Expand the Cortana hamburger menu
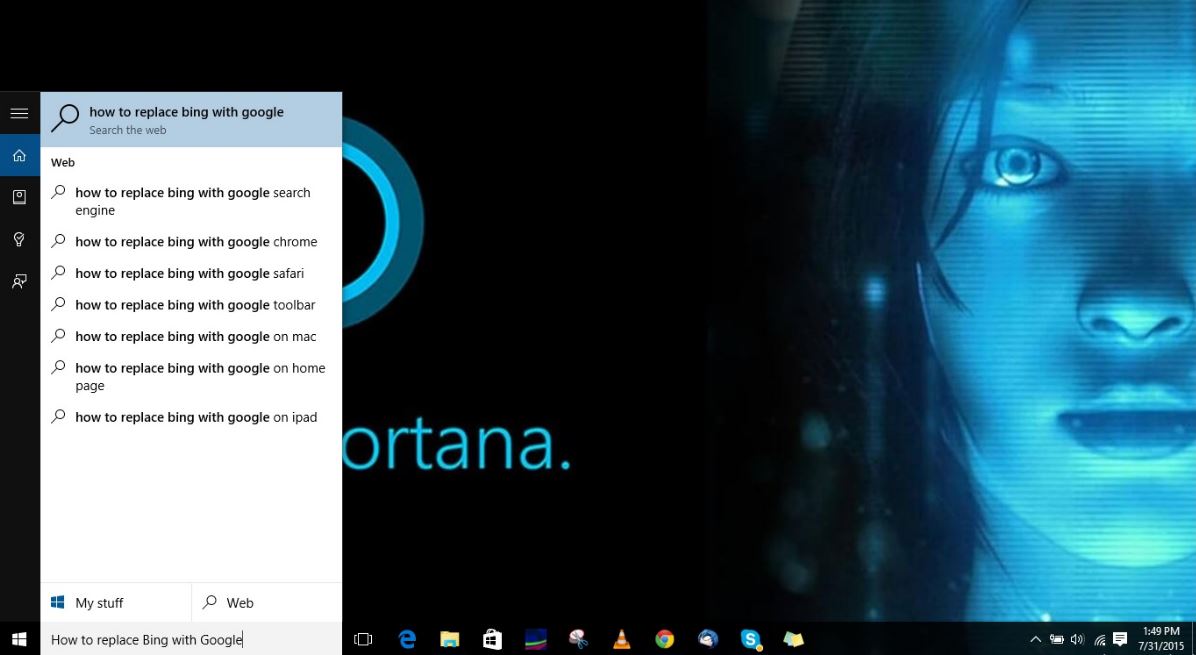 click(19, 113)
